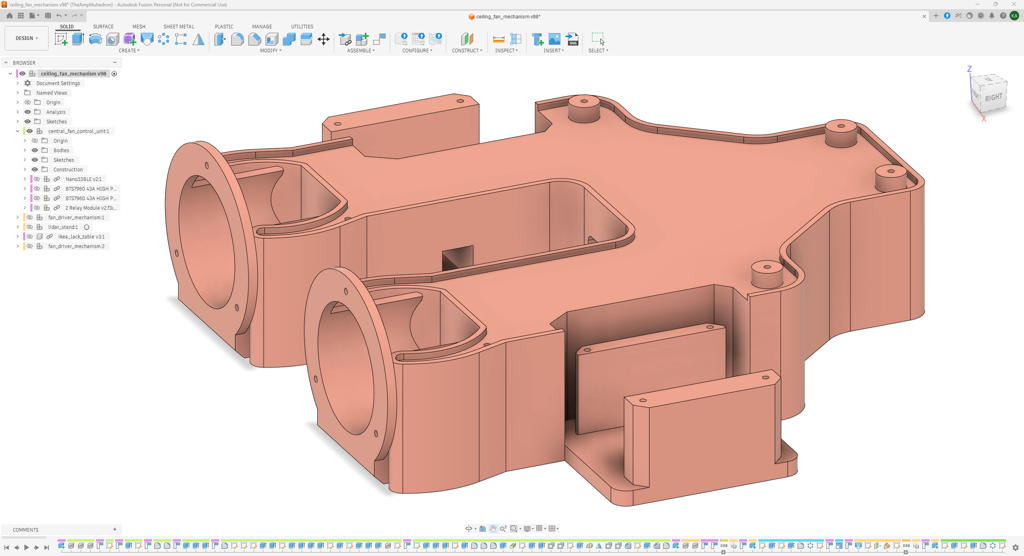
Task: Select the Fillet tool
Action: click(x=237, y=39)
